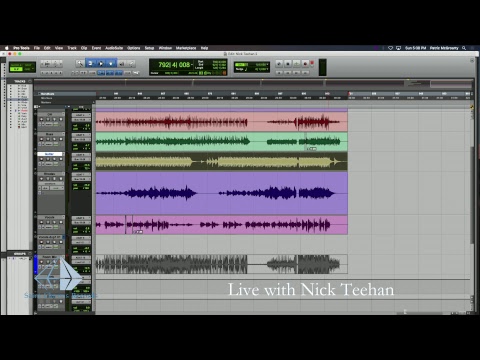480x360 pixels.
Task: Open the Tracks list pop-up menu
Action: click(30, 81)
